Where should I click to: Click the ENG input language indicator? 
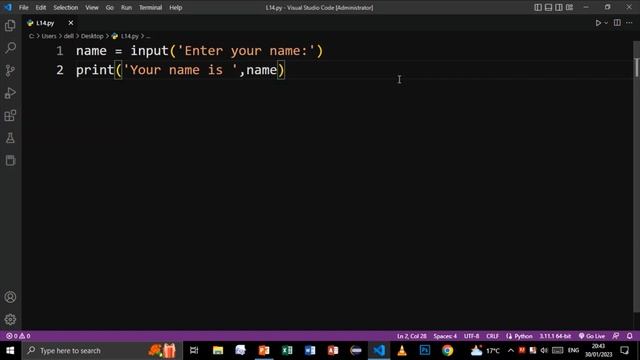point(573,350)
